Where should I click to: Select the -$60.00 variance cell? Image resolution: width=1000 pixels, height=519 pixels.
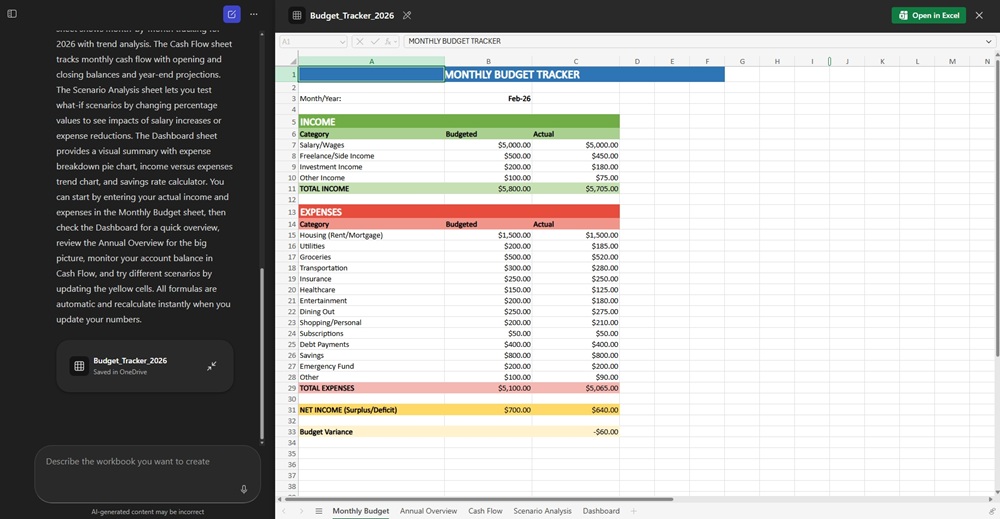pyautogui.click(x=576, y=432)
